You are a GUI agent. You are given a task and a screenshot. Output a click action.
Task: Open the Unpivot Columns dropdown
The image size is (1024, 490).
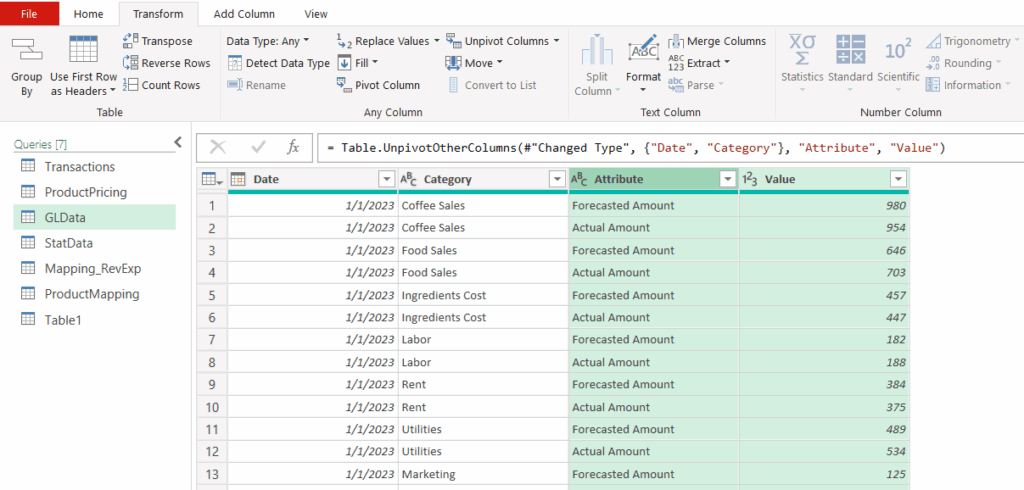click(503, 41)
